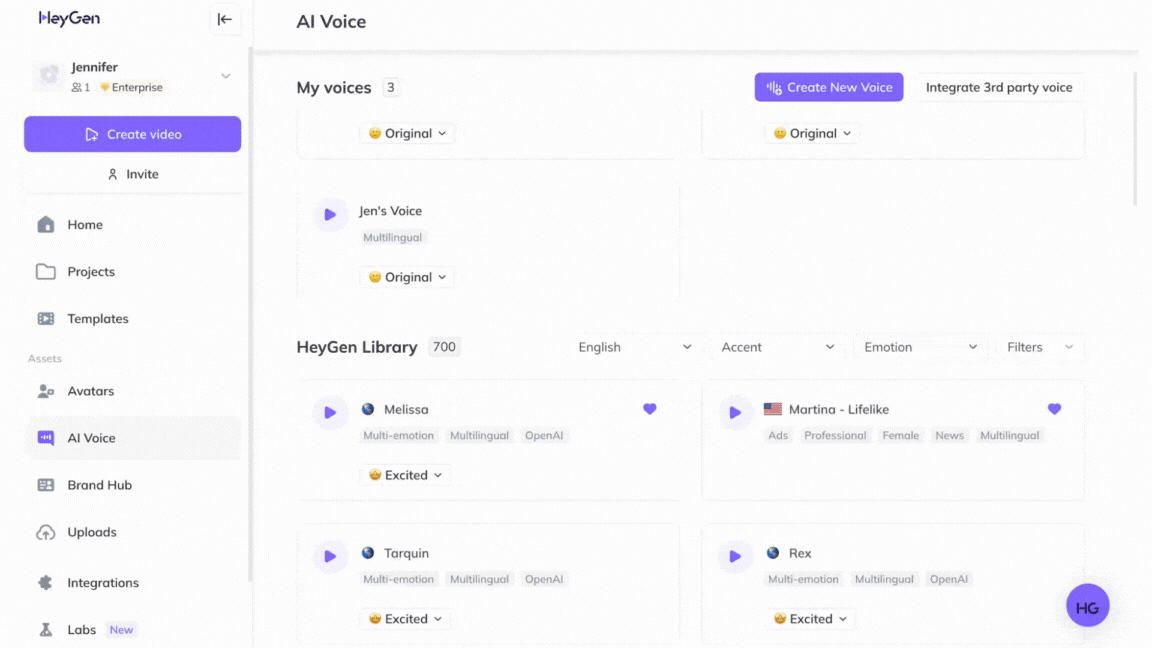Screen dimensions: 1152x648
Task: Click the OpenAI tag on Rex
Action: pyautogui.click(x=948, y=580)
